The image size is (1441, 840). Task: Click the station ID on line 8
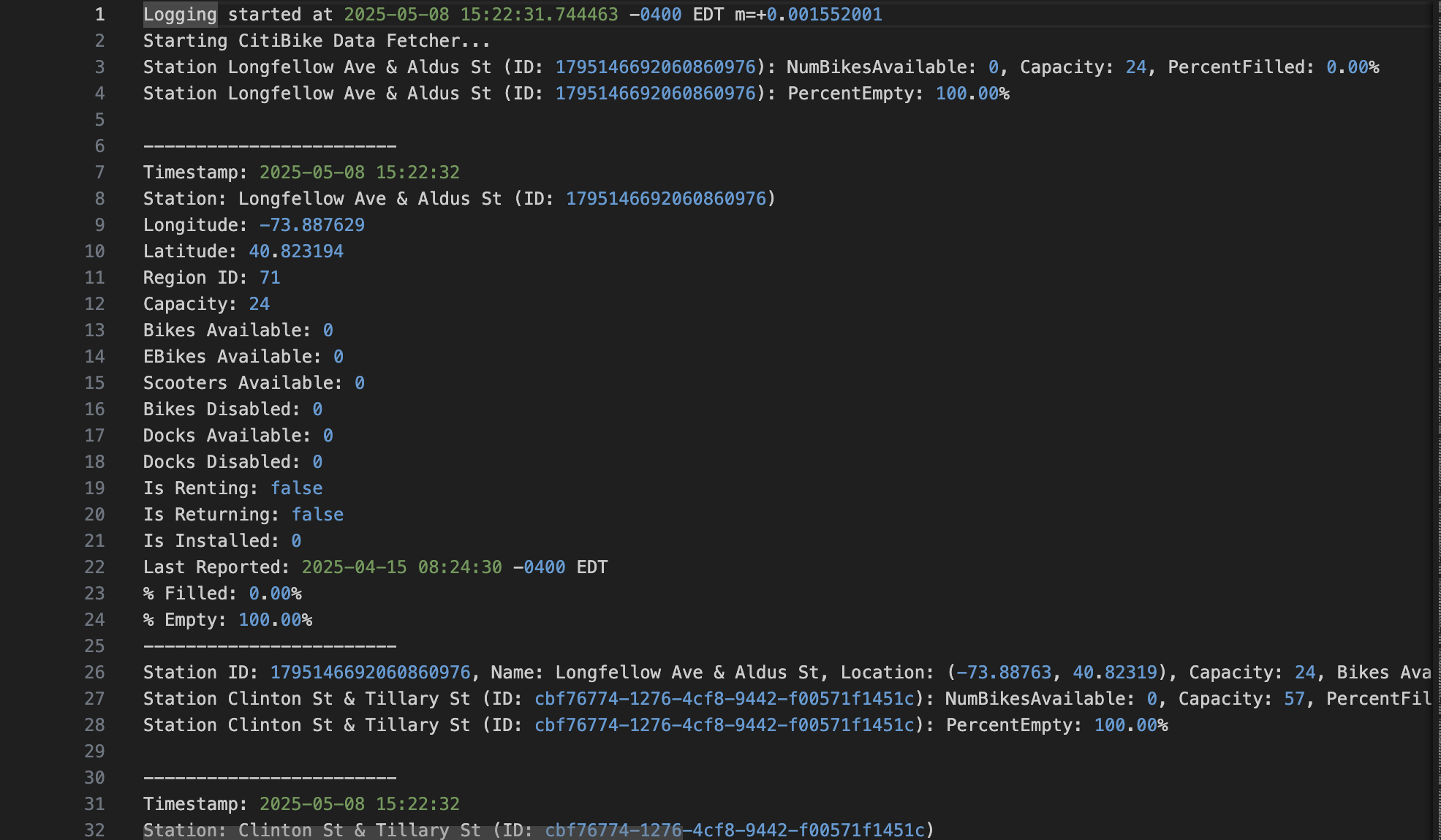pyautogui.click(x=665, y=199)
